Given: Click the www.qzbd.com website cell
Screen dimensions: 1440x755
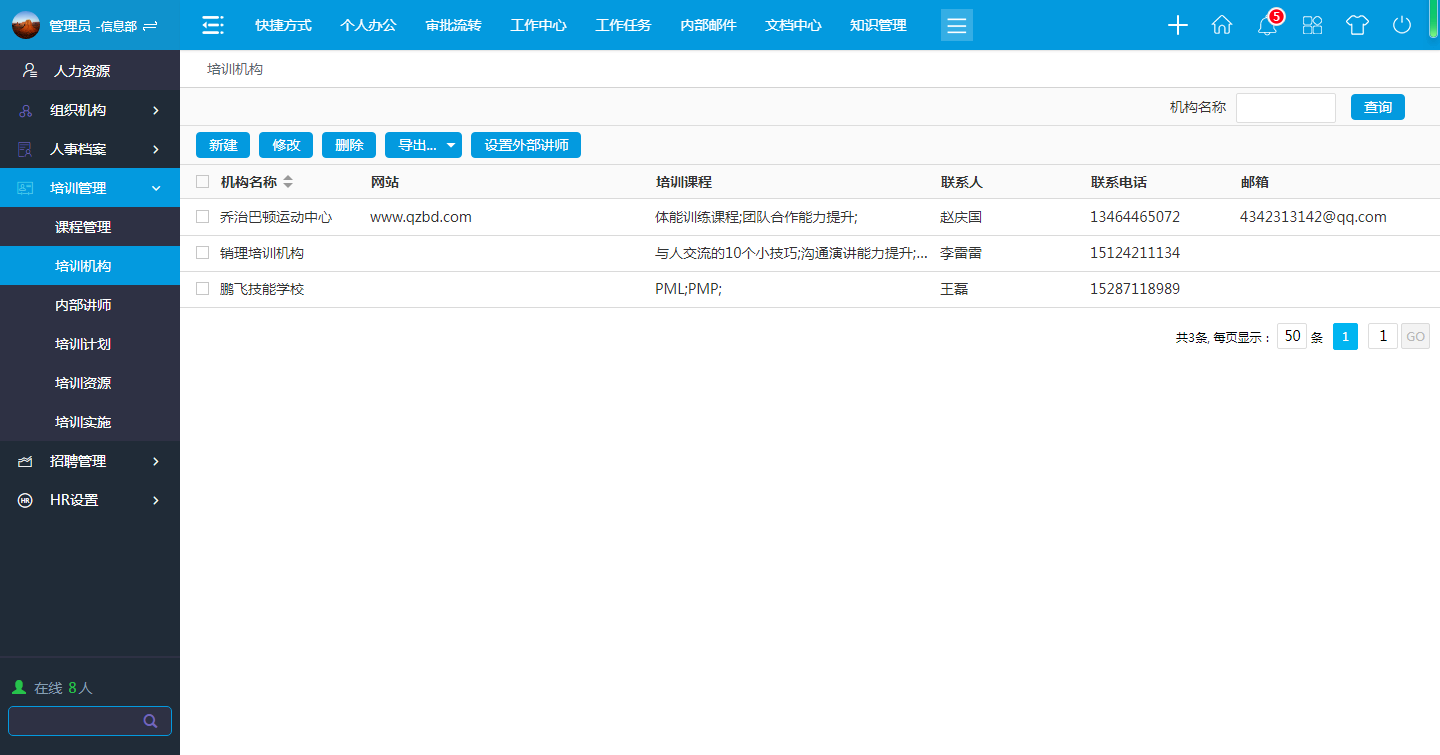Looking at the screenshot, I should coord(421,217).
